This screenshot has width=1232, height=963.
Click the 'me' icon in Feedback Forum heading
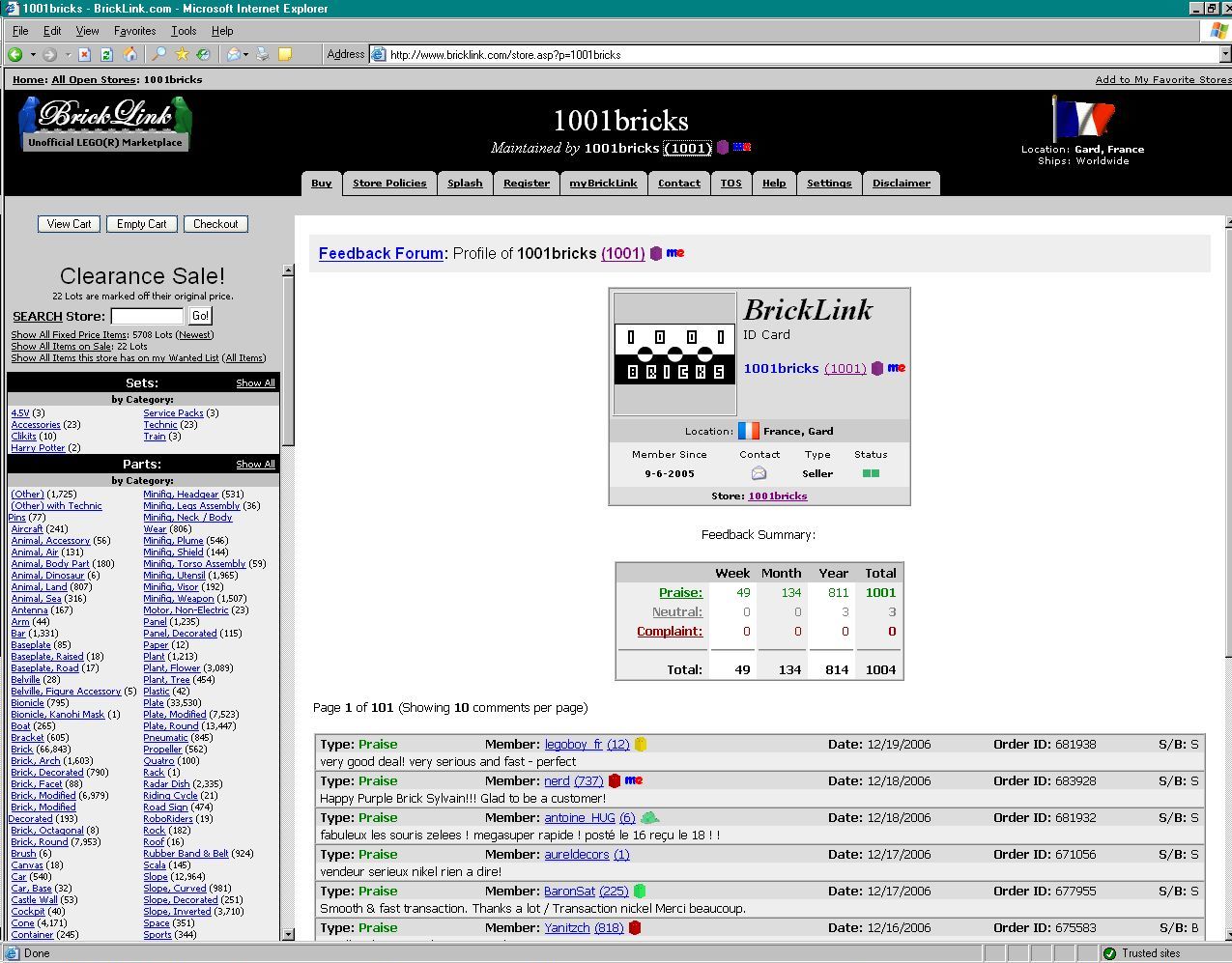coord(675,253)
